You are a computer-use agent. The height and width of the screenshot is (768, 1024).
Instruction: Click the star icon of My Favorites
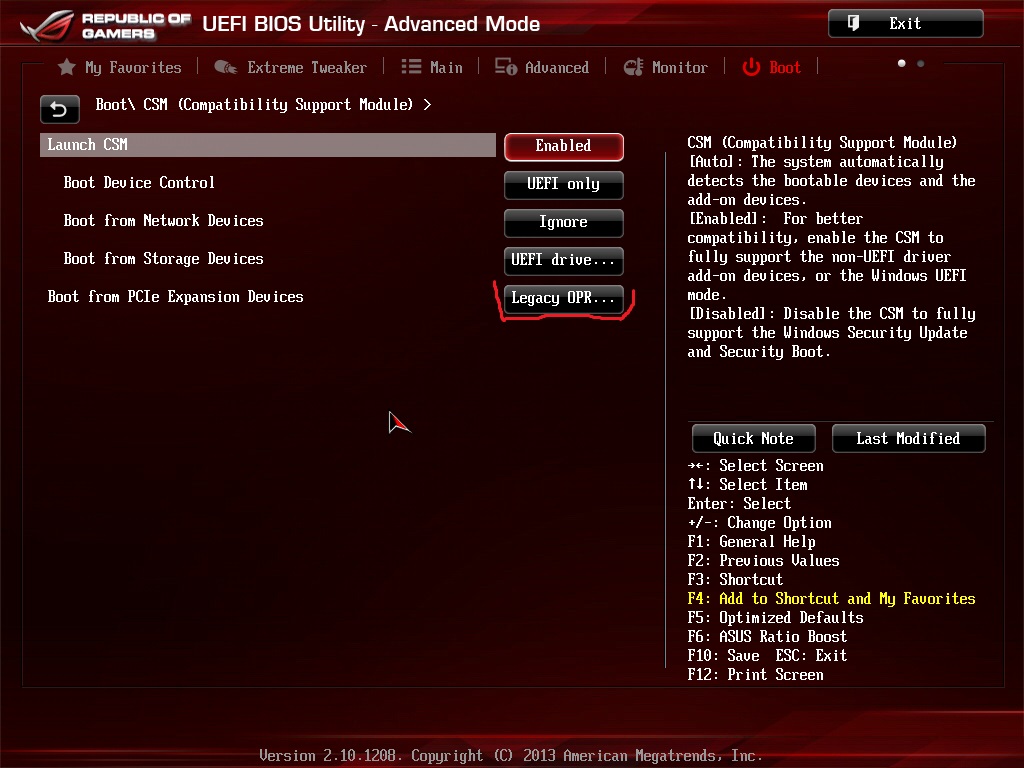pyautogui.click(x=67, y=67)
